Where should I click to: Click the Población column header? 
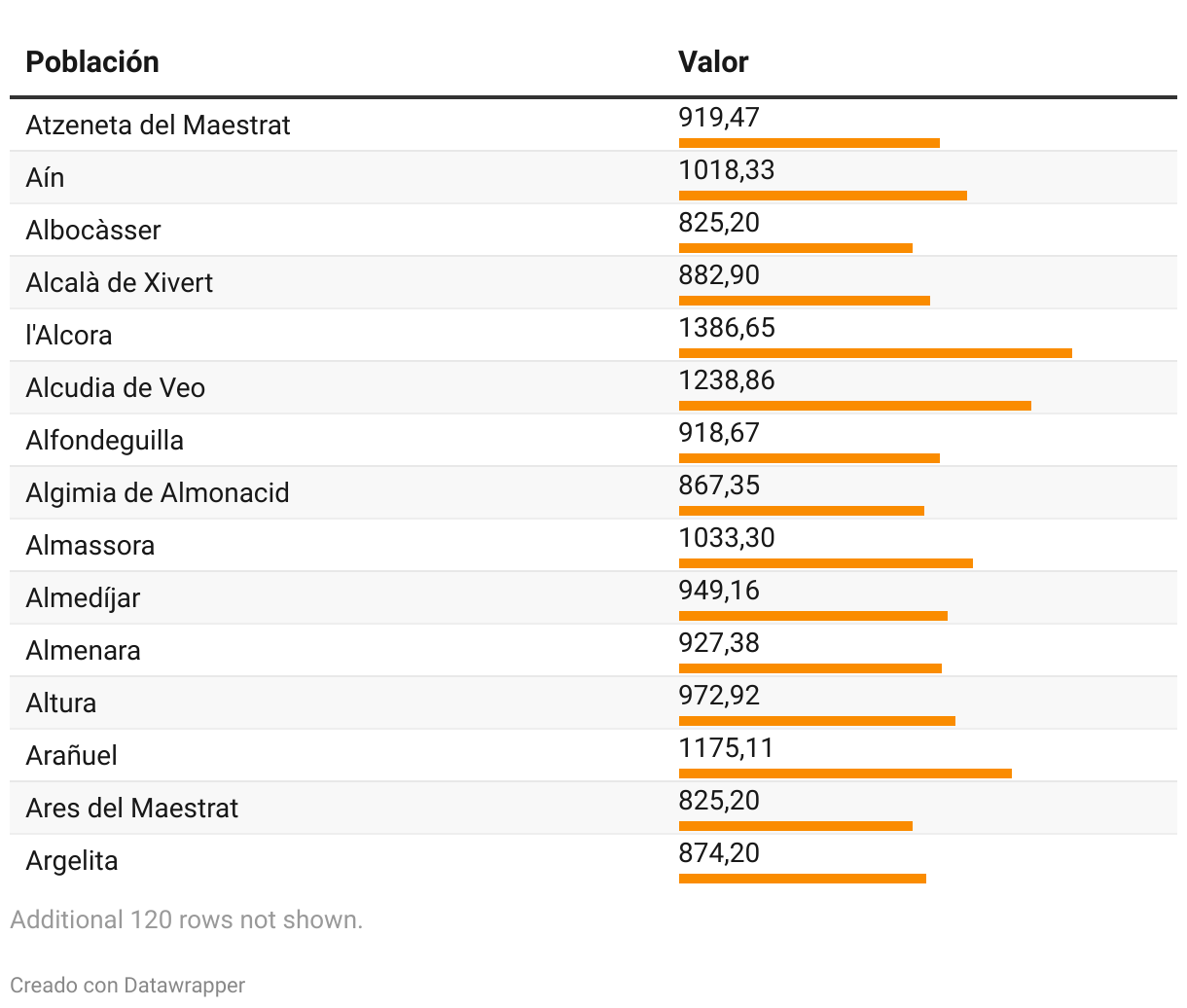coord(92,62)
